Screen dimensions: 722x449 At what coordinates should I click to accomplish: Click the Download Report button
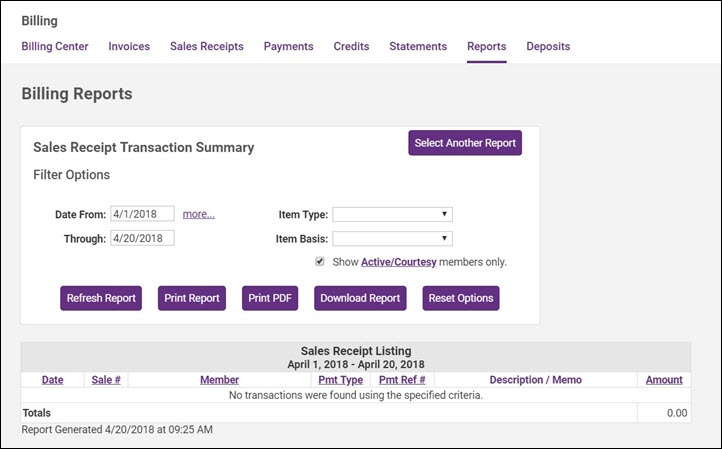[360, 298]
